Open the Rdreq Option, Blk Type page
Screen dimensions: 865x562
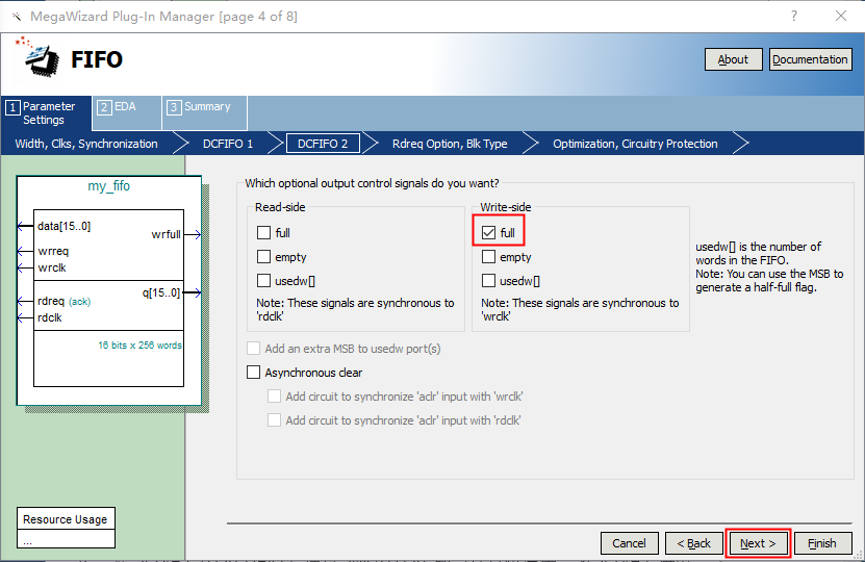coord(449,144)
